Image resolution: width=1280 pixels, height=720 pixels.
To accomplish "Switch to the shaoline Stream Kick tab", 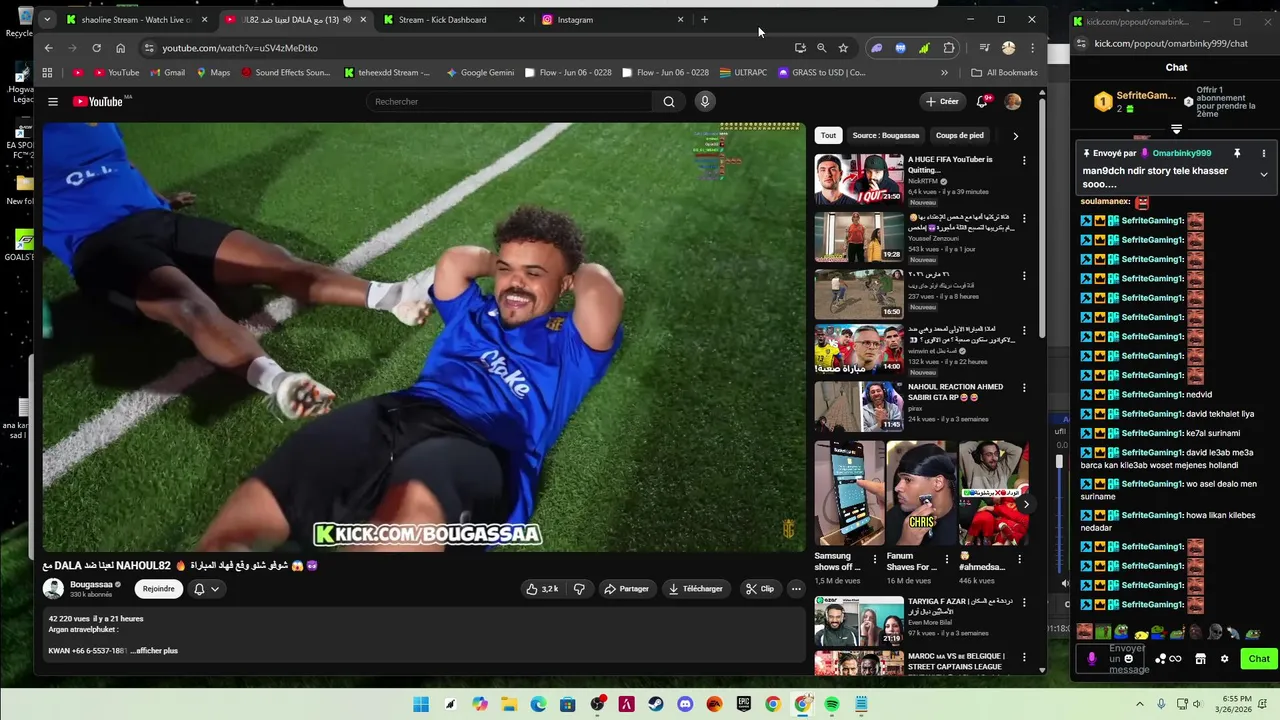I will 128,19.
